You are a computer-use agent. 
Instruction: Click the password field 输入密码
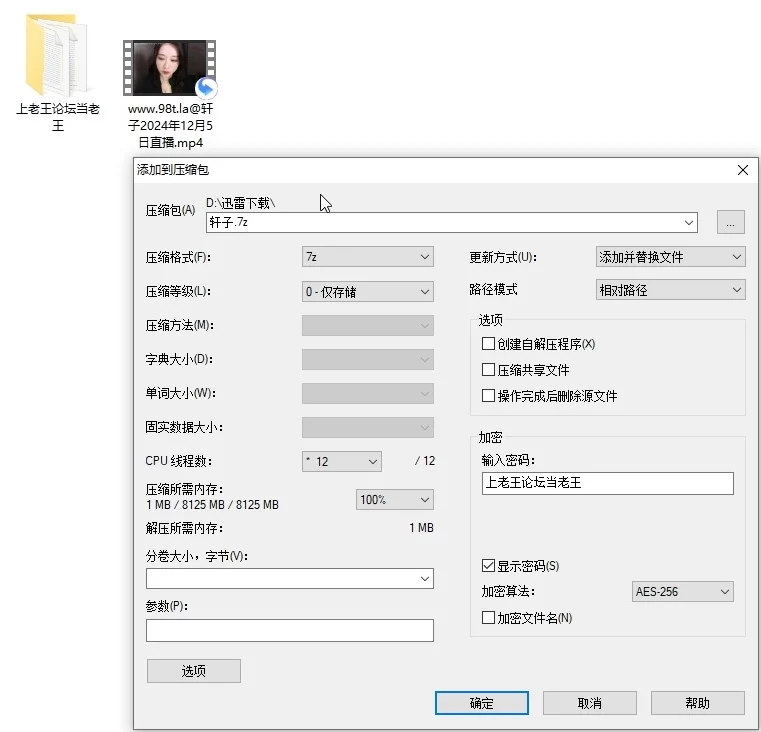click(x=607, y=483)
